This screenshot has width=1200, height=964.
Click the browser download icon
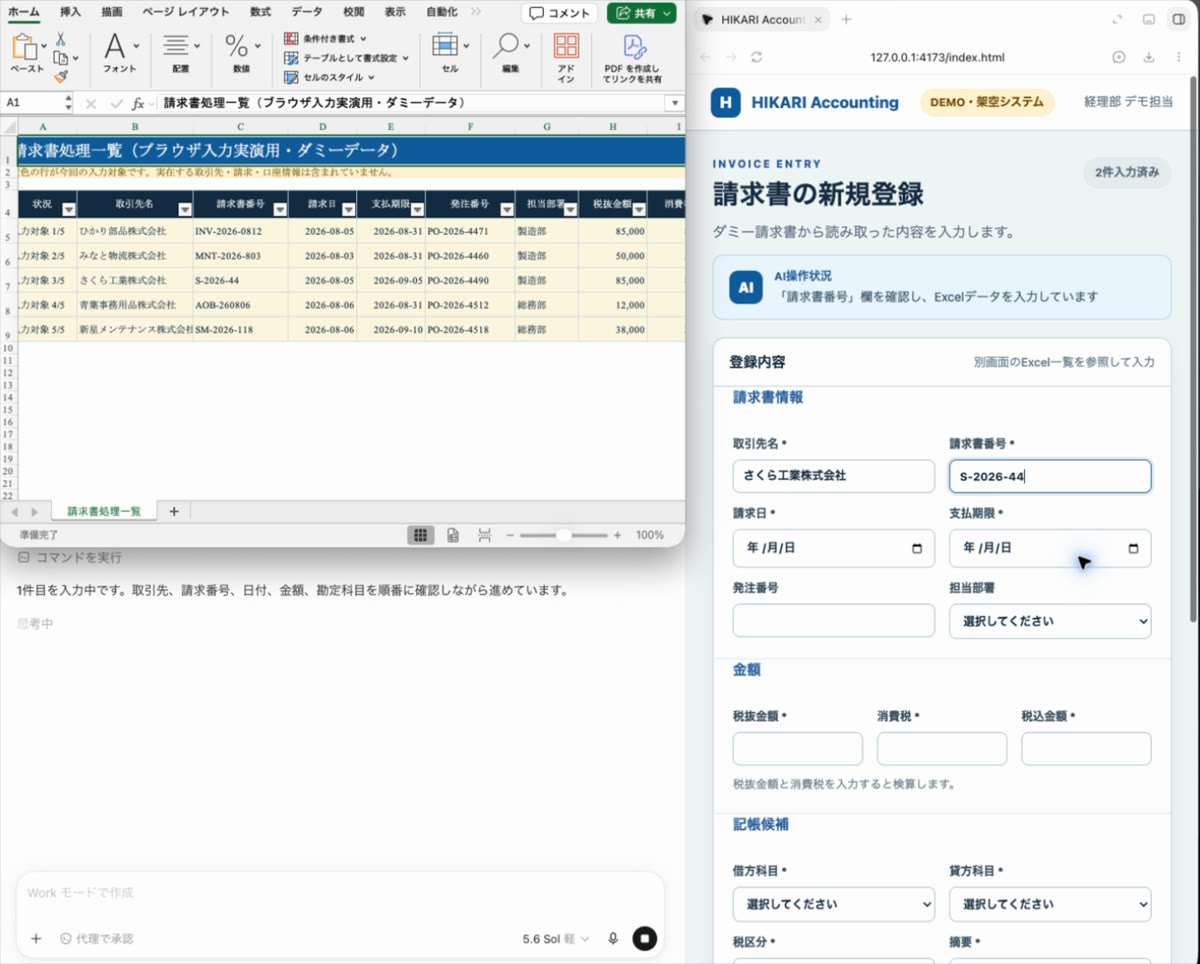tap(1148, 57)
